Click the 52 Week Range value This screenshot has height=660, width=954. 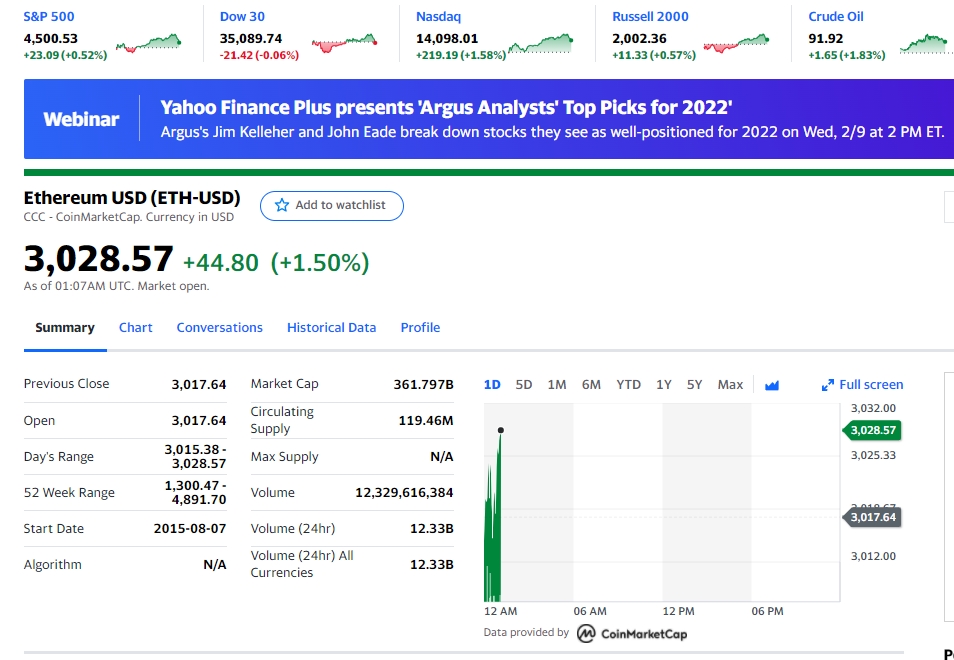(195, 493)
